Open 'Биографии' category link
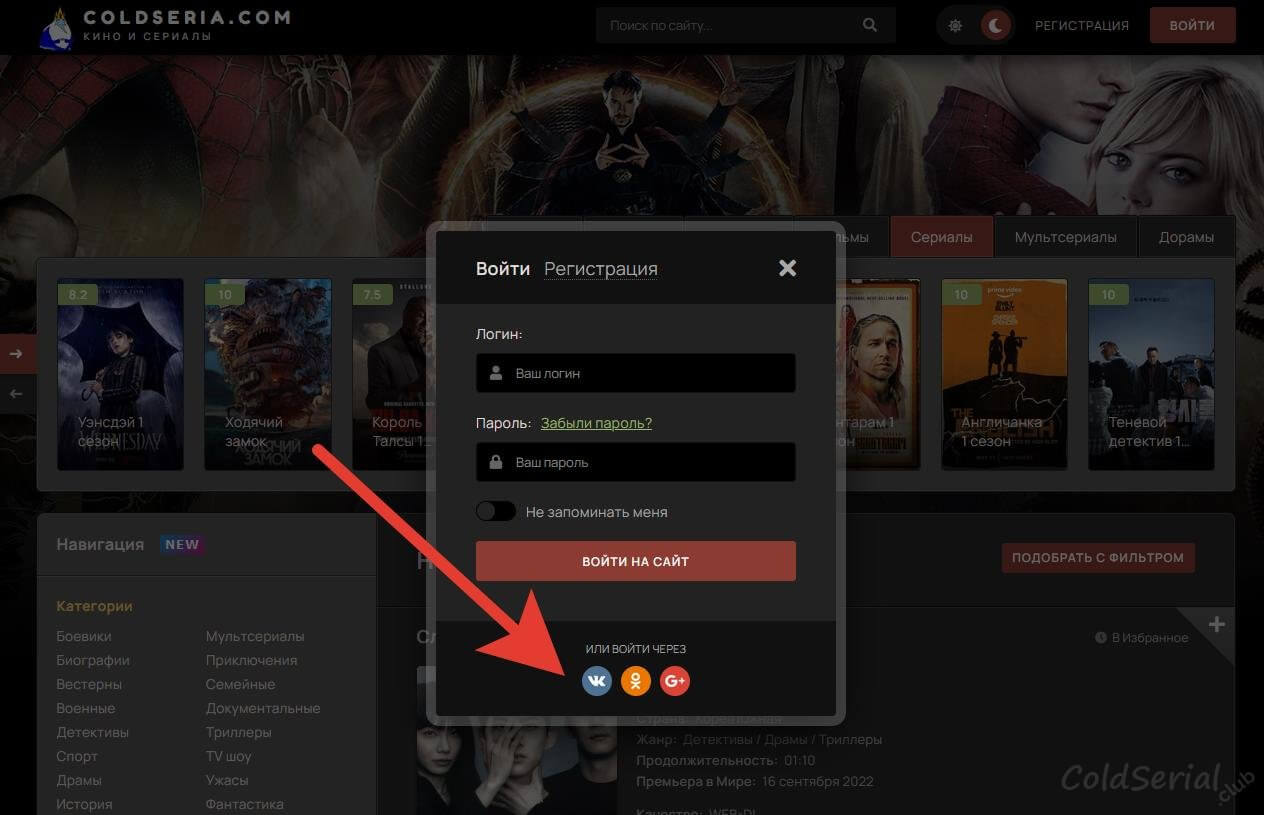This screenshot has width=1264, height=815. tap(93, 660)
